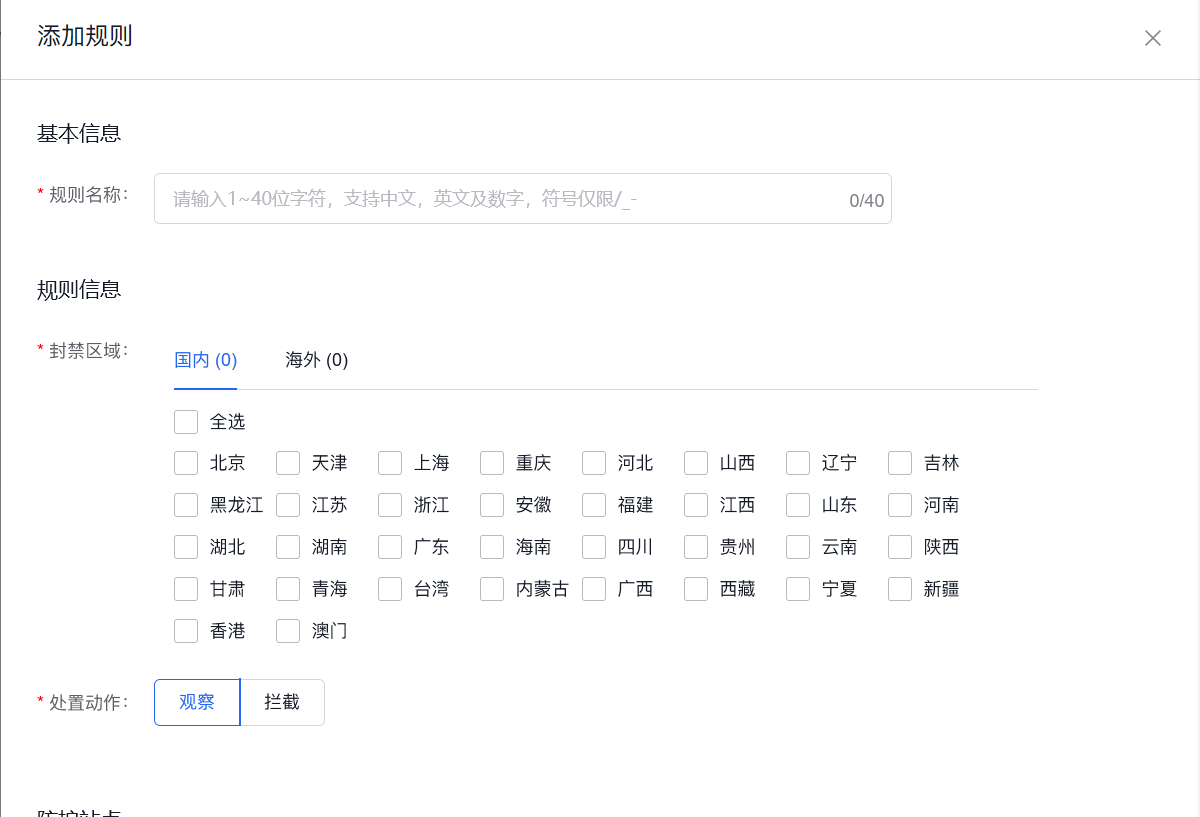The width and height of the screenshot is (1200, 817).
Task: Select the 重庆 region checkbox
Action: coord(491,462)
